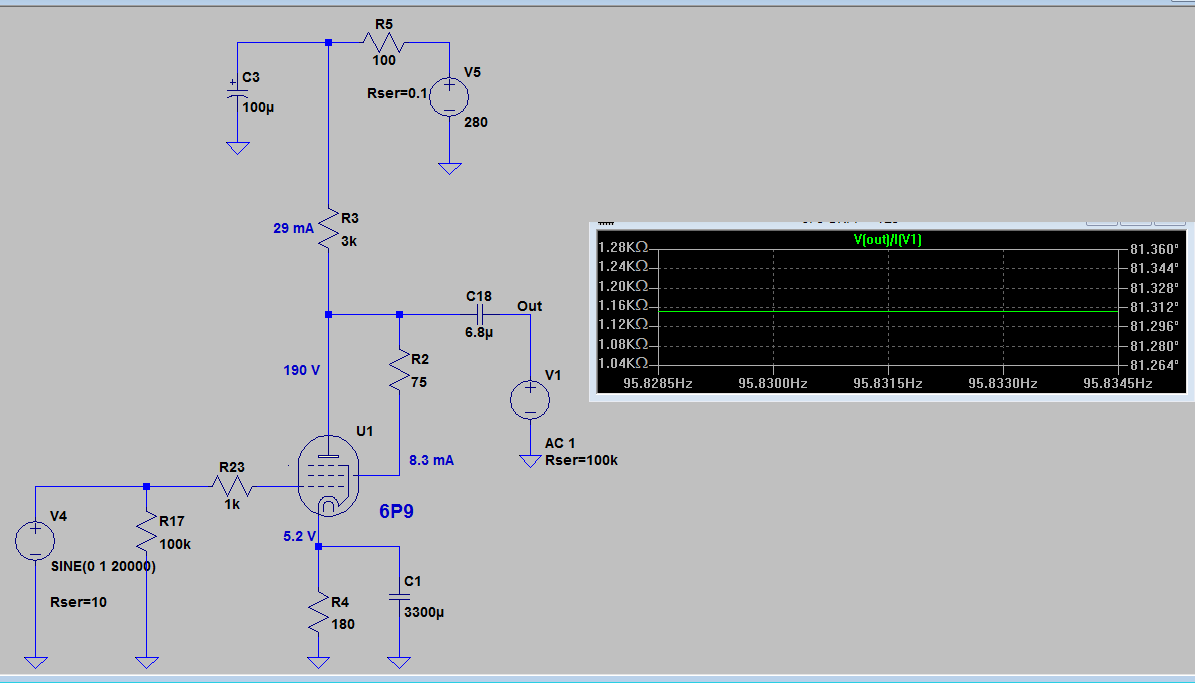Click the 5.2 V cathode voltage annotation
1195x683 pixels.
299,536
